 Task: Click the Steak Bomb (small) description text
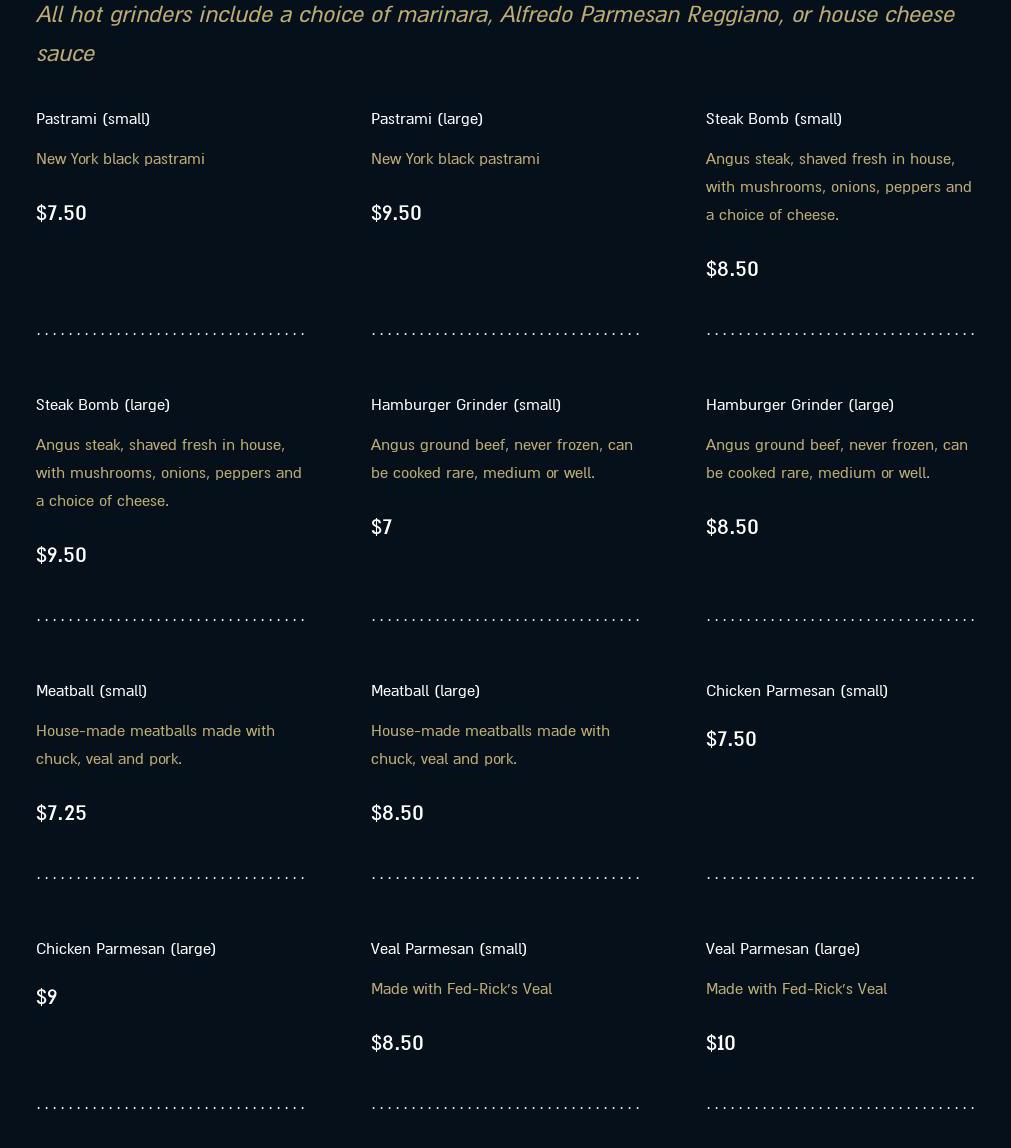(839, 187)
